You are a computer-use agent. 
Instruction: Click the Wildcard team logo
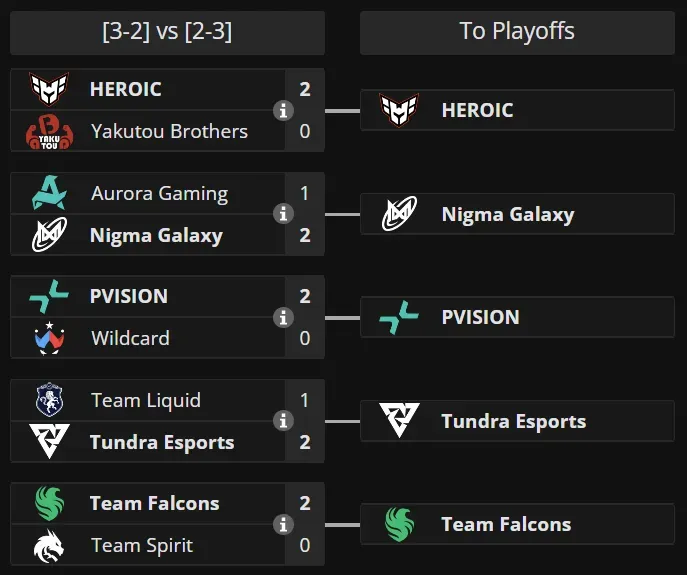[49, 338]
